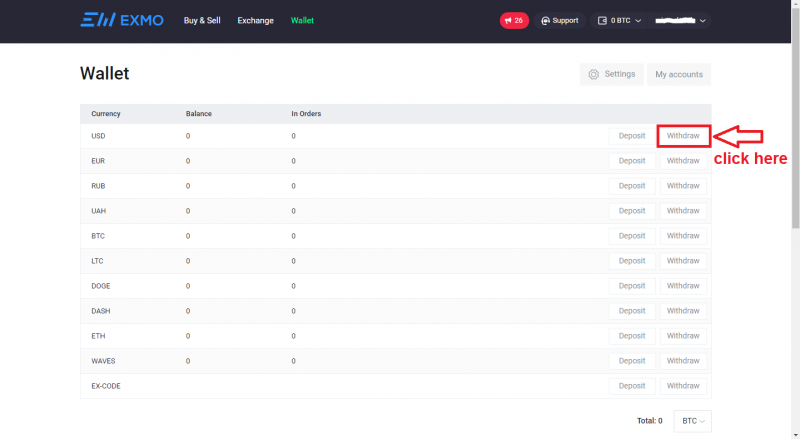The height and width of the screenshot is (439, 800).
Task: Go to Buy & Sell page
Action: 204,20
